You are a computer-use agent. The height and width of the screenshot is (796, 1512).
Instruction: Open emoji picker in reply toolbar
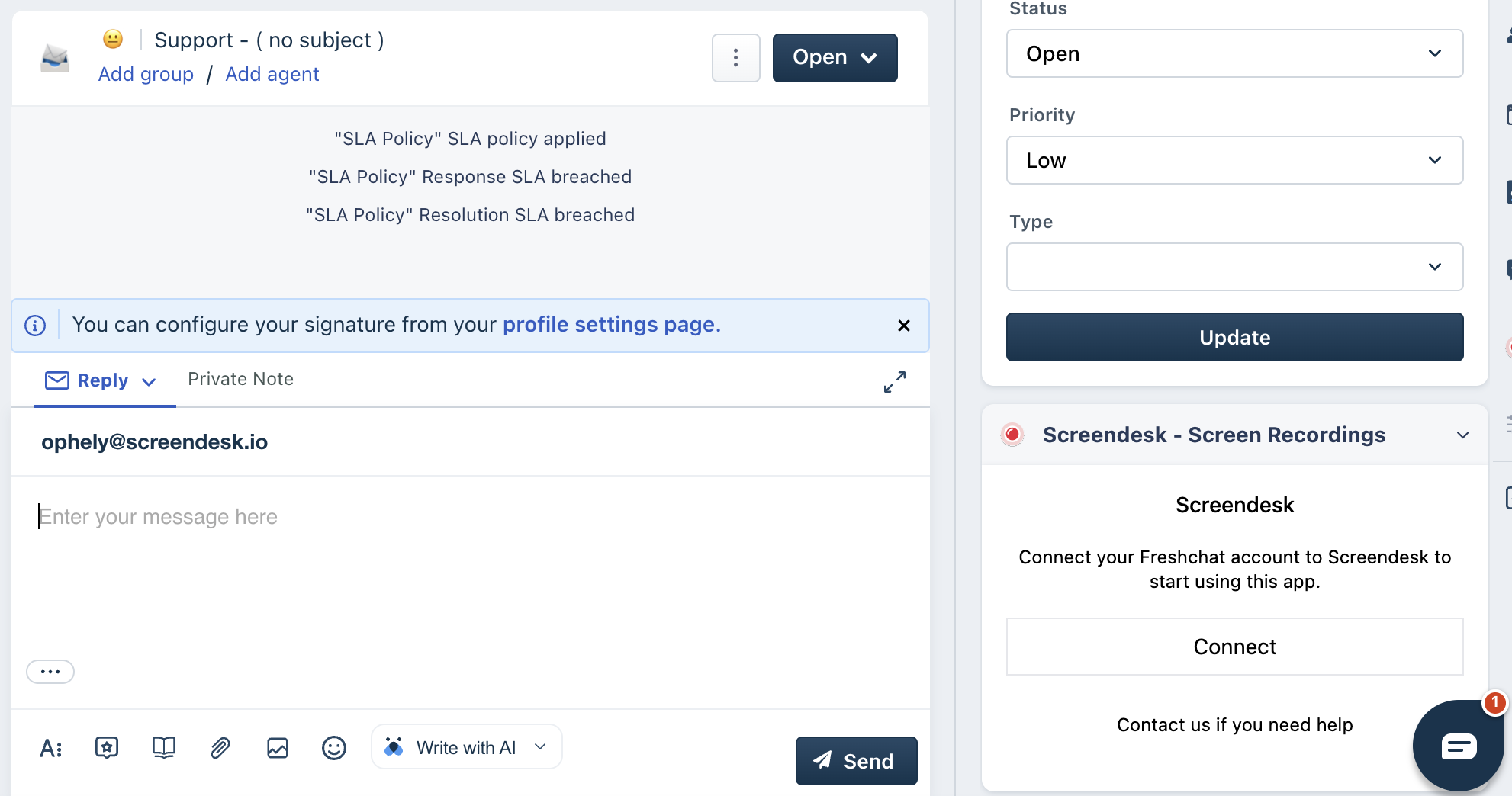coord(334,748)
